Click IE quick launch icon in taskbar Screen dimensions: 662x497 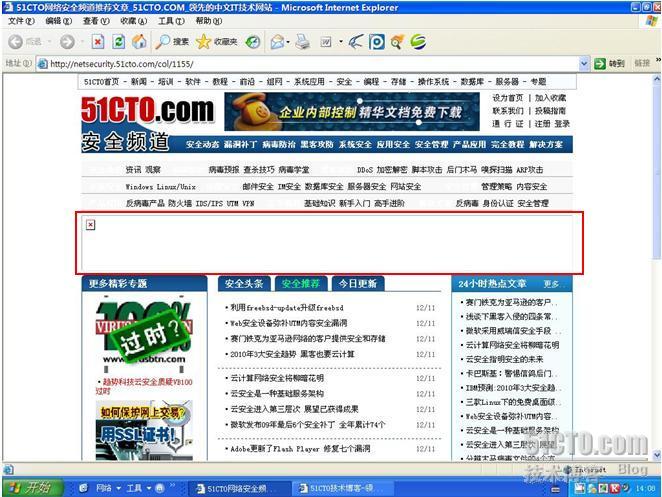click(x=83, y=488)
